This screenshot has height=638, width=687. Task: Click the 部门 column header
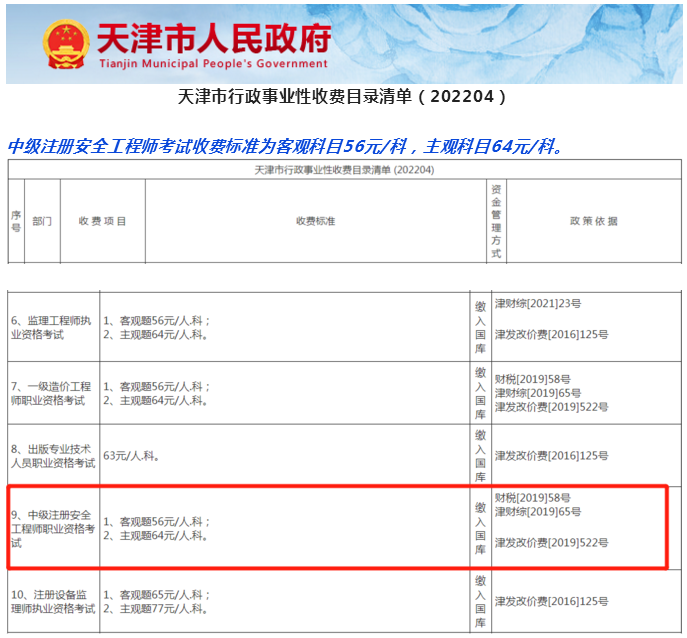[x=42, y=221]
